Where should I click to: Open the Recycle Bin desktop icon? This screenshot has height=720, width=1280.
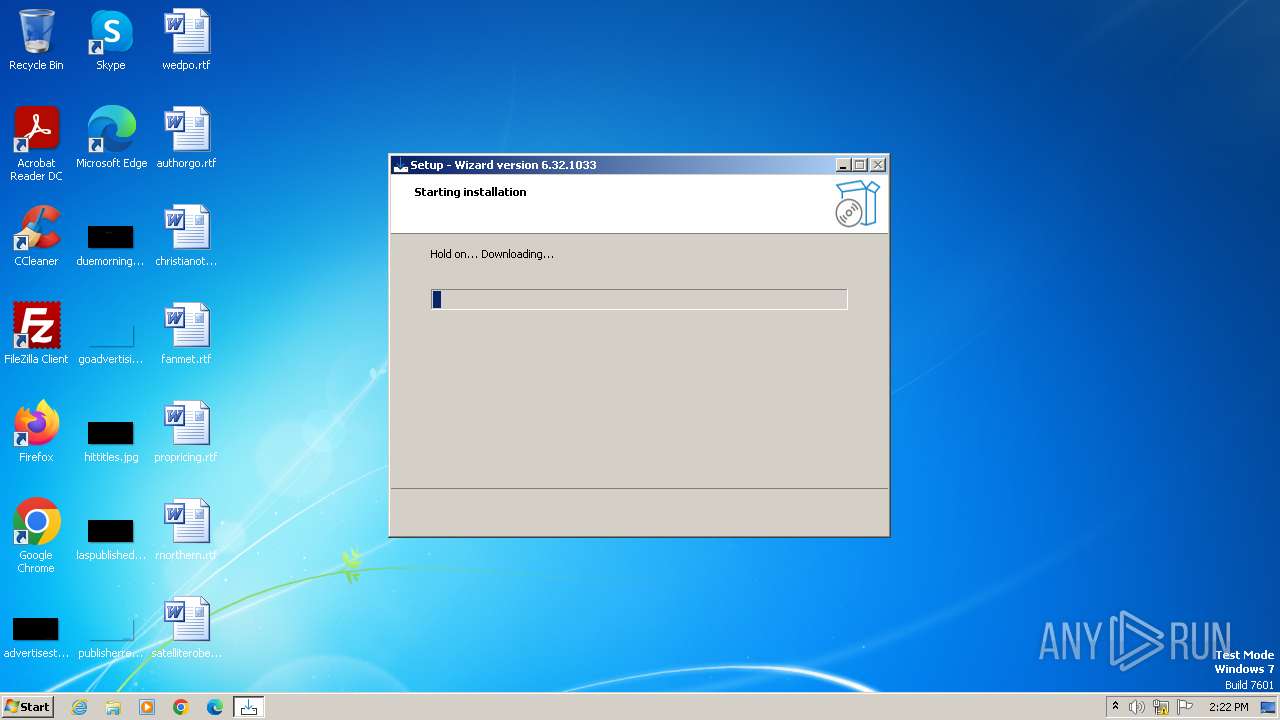[x=36, y=40]
